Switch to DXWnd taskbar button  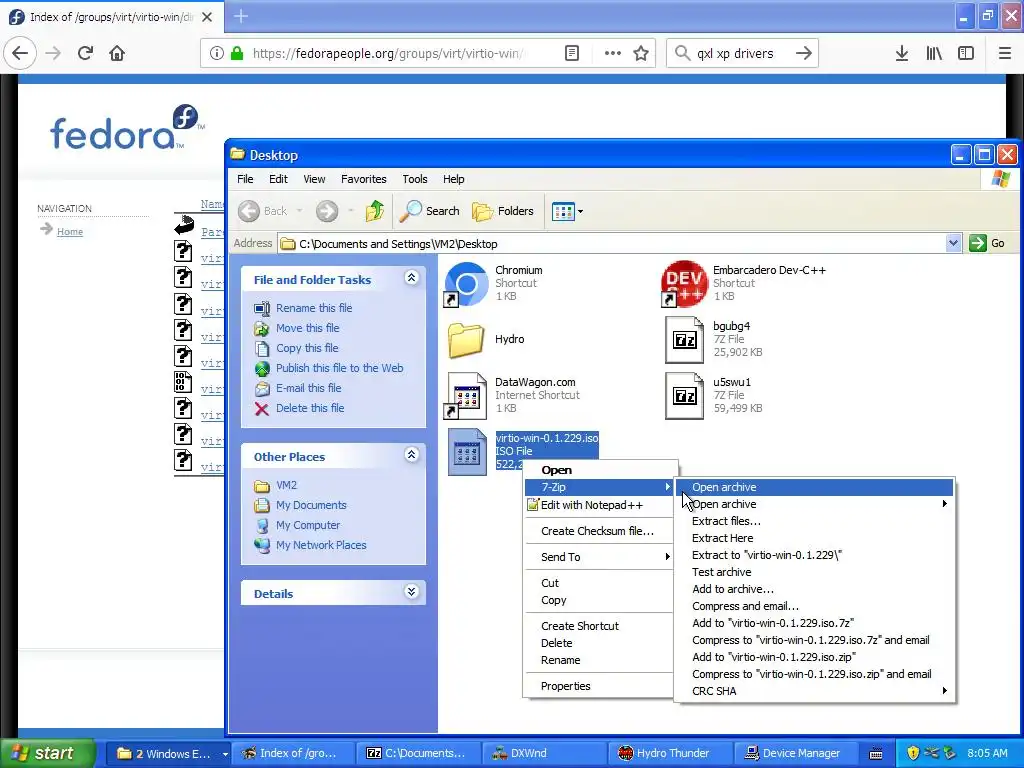coord(545,754)
